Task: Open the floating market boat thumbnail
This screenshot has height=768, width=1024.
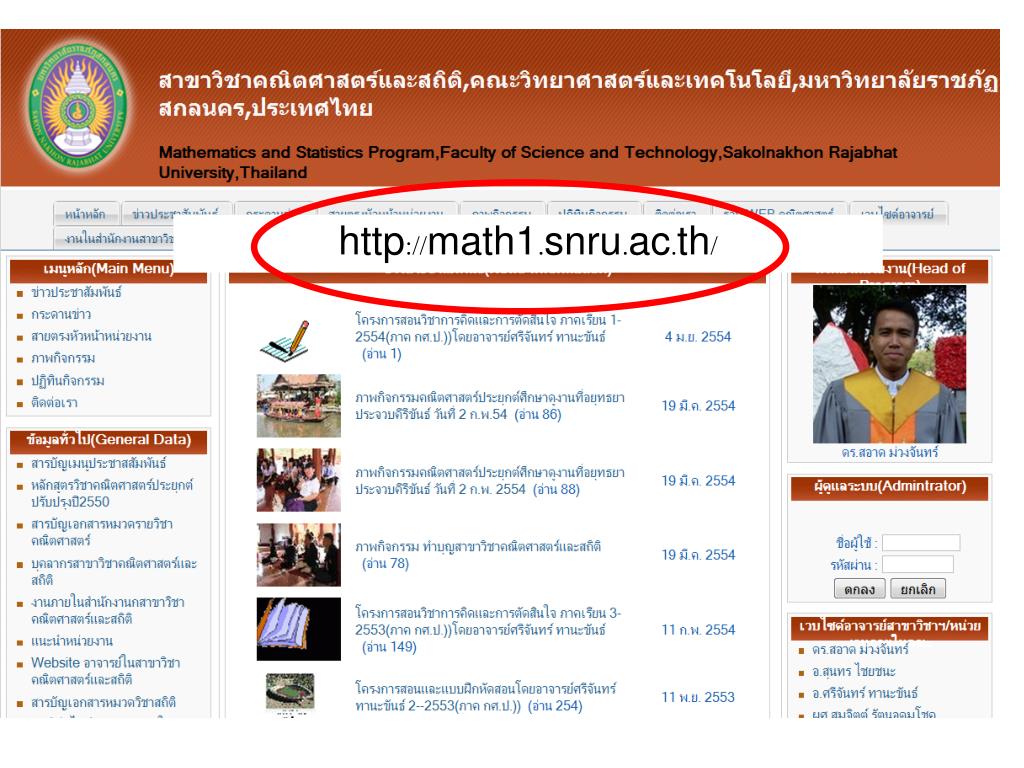Action: [x=298, y=406]
